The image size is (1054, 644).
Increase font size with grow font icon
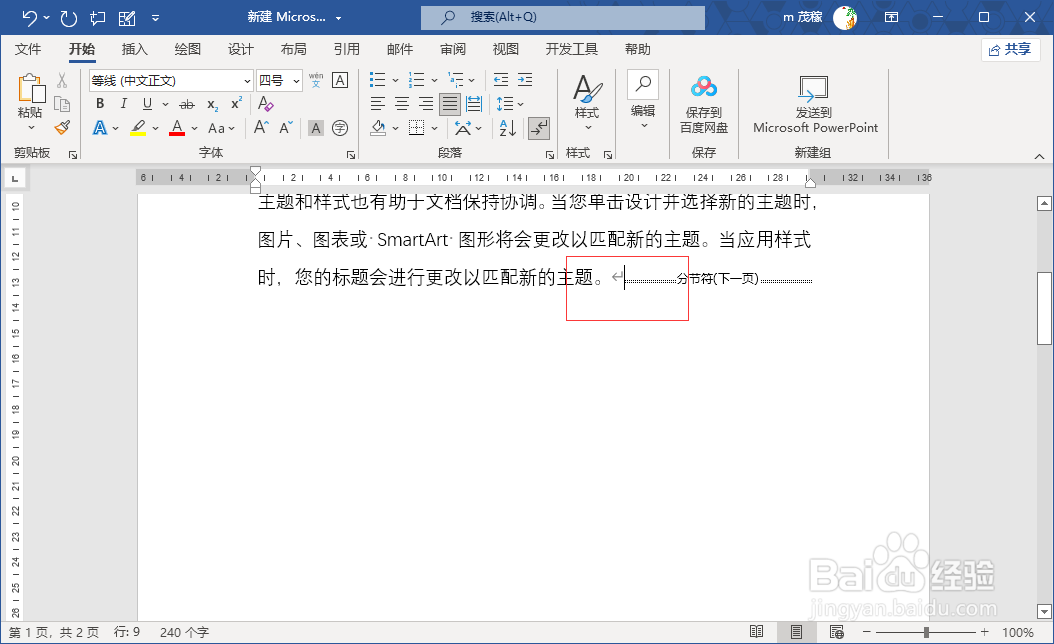point(261,127)
